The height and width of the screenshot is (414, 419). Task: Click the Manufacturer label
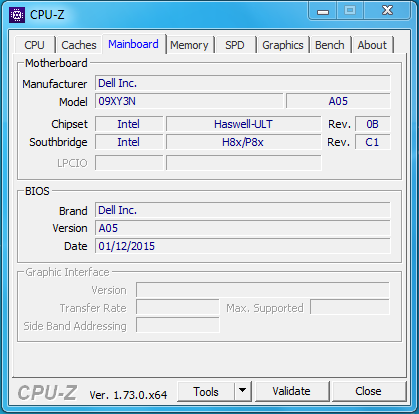click(55, 84)
